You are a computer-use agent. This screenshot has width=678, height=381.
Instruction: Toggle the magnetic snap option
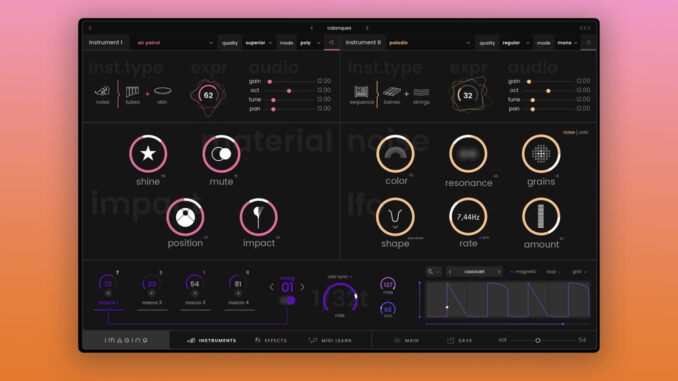point(523,272)
